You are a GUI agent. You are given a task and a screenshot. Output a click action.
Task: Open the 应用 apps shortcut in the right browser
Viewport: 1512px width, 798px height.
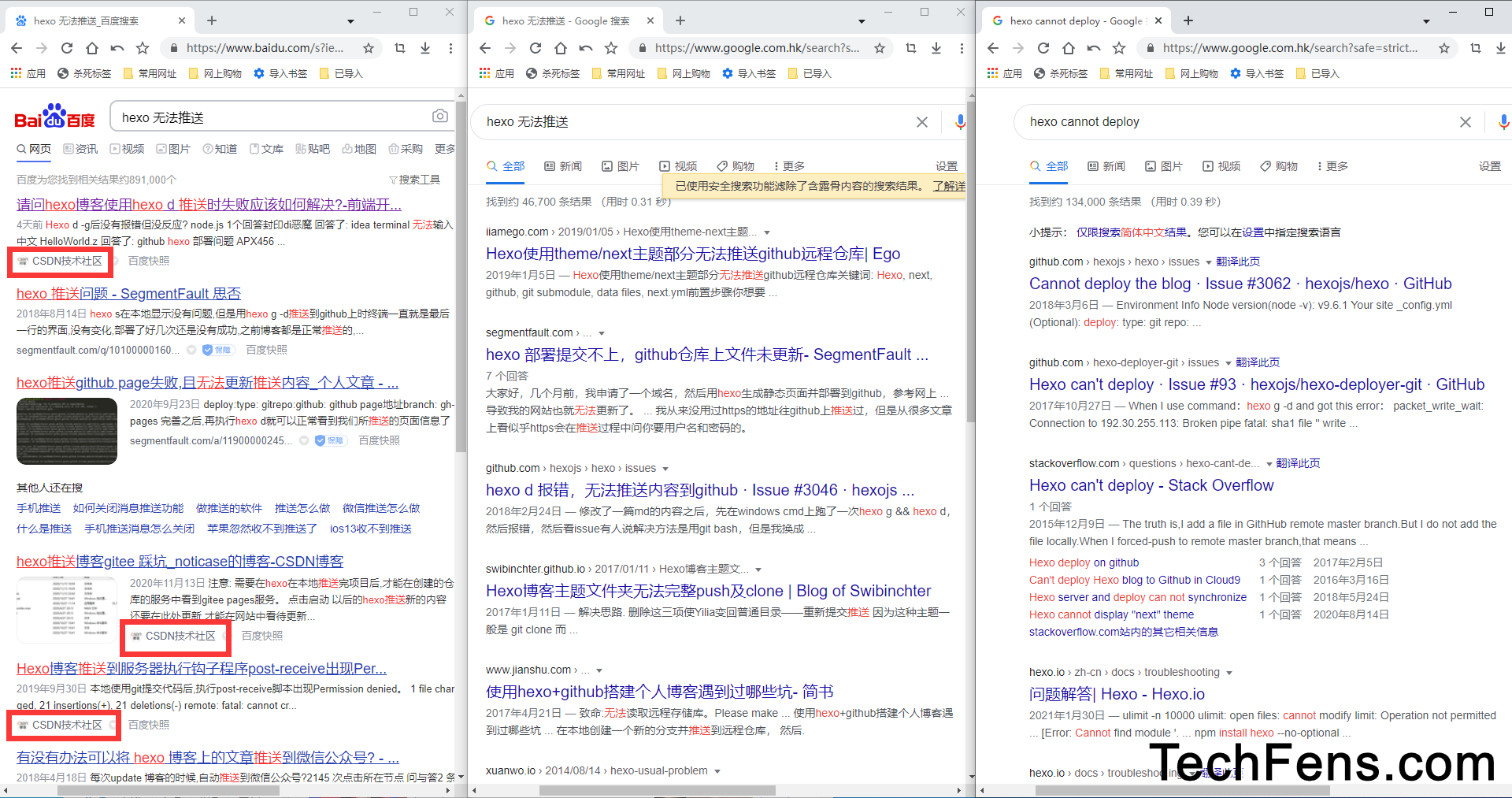pyautogui.click(x=1004, y=73)
